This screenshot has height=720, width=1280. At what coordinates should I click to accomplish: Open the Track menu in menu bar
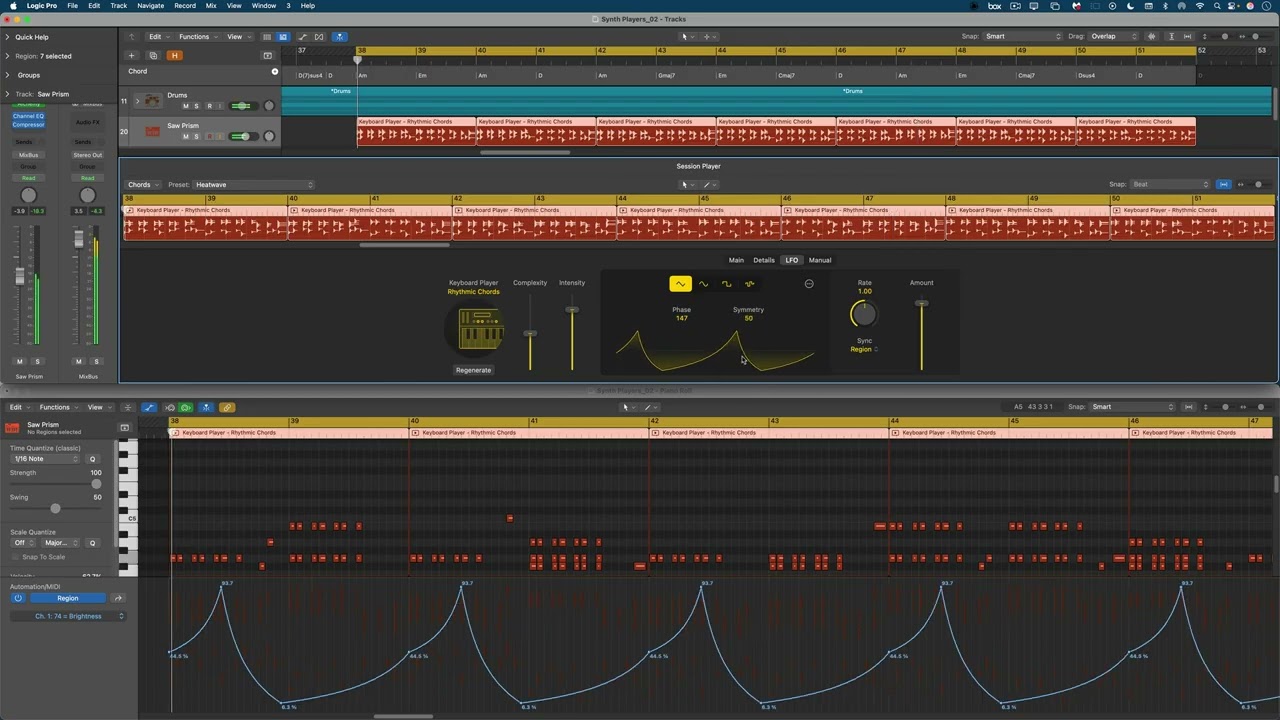coord(119,5)
